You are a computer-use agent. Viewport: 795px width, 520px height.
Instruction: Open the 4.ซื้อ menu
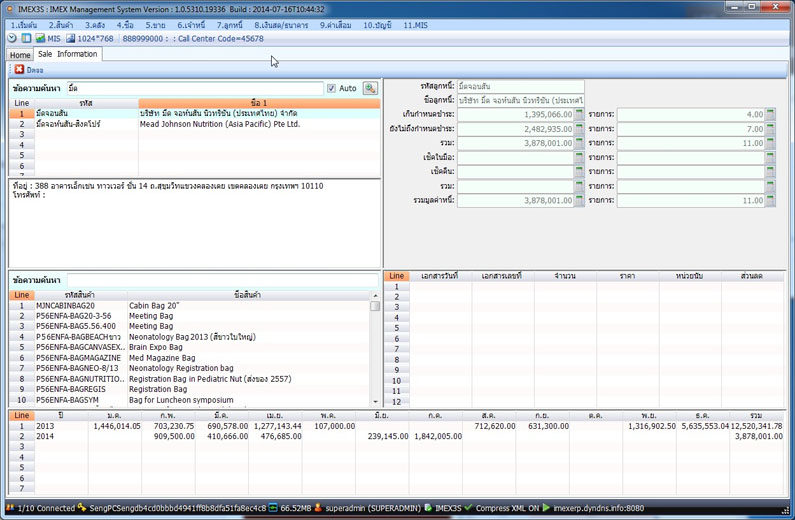pos(125,25)
